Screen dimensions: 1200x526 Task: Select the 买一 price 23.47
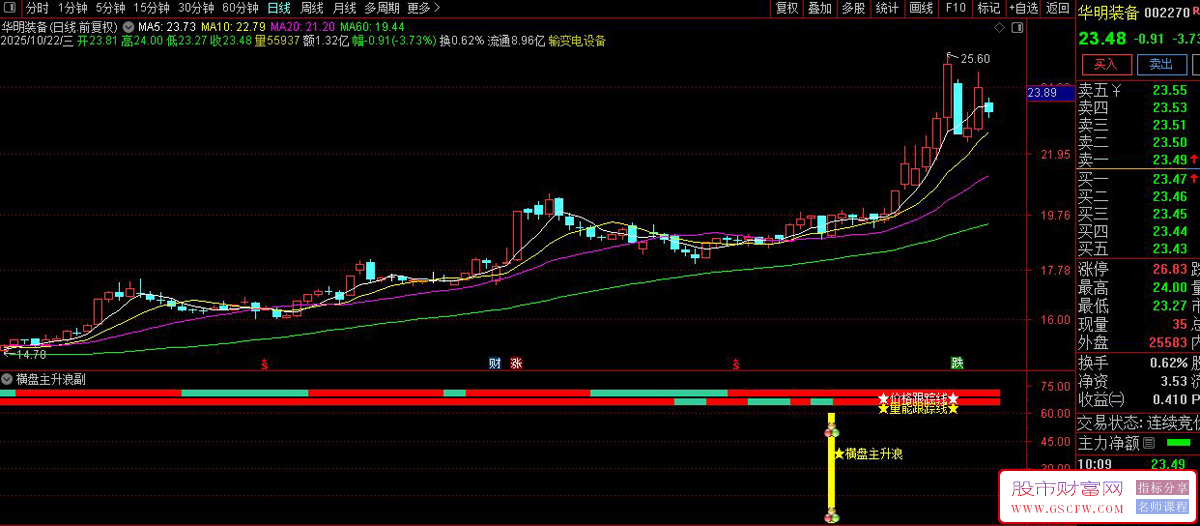point(1169,179)
